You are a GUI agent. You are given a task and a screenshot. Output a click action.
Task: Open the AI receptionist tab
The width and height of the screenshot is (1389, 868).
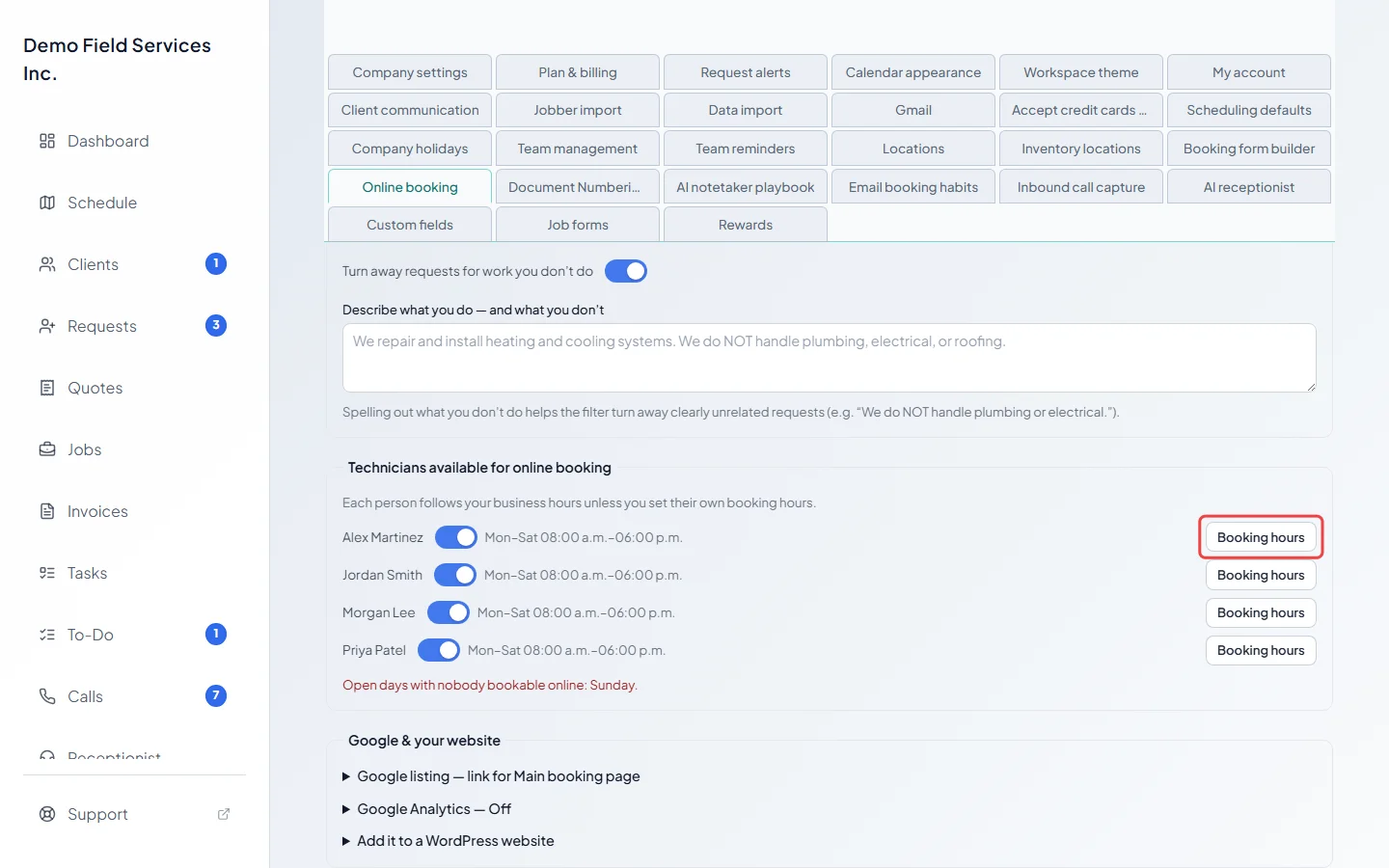(x=1249, y=187)
